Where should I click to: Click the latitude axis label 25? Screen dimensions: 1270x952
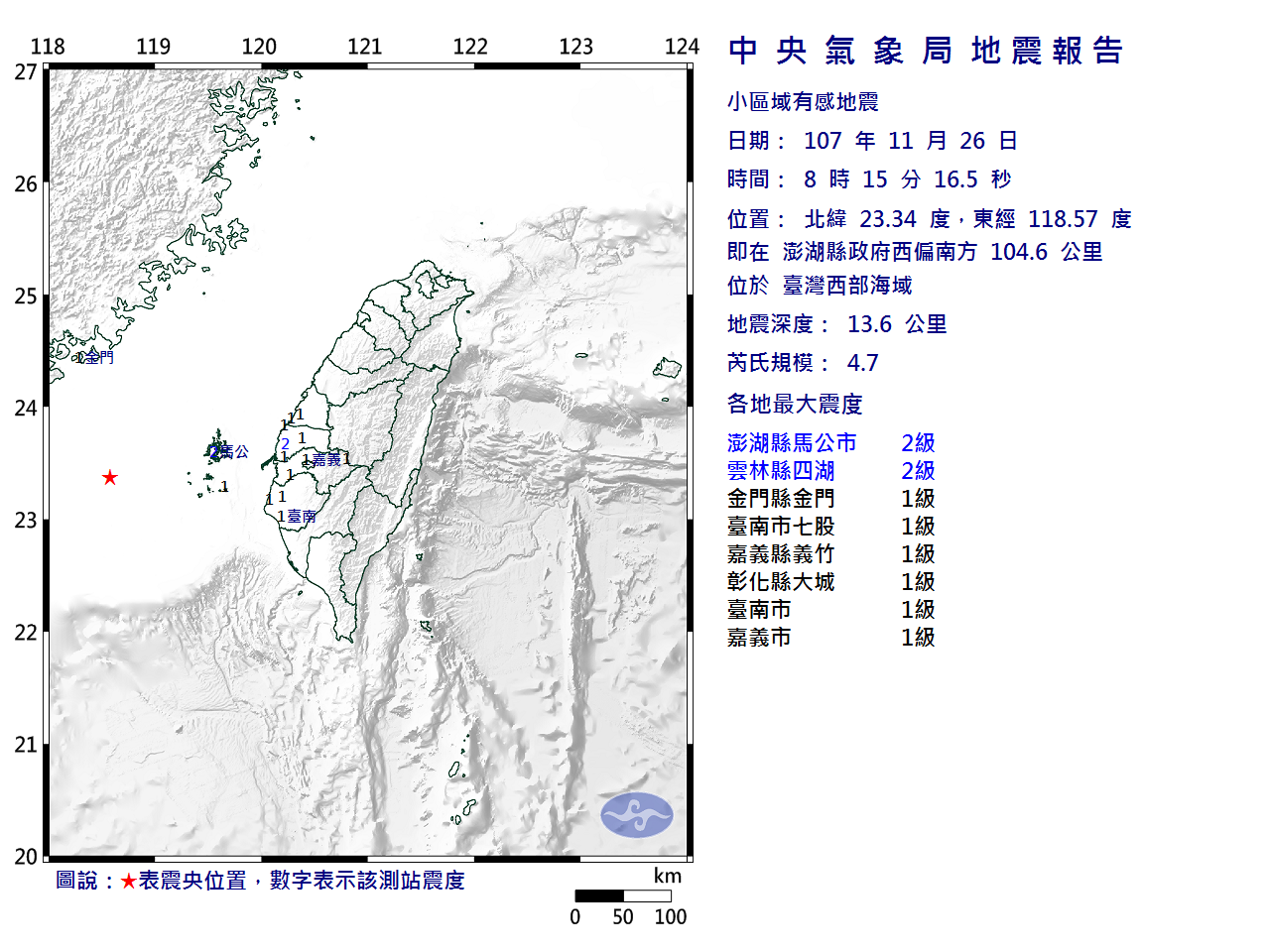pos(26,297)
